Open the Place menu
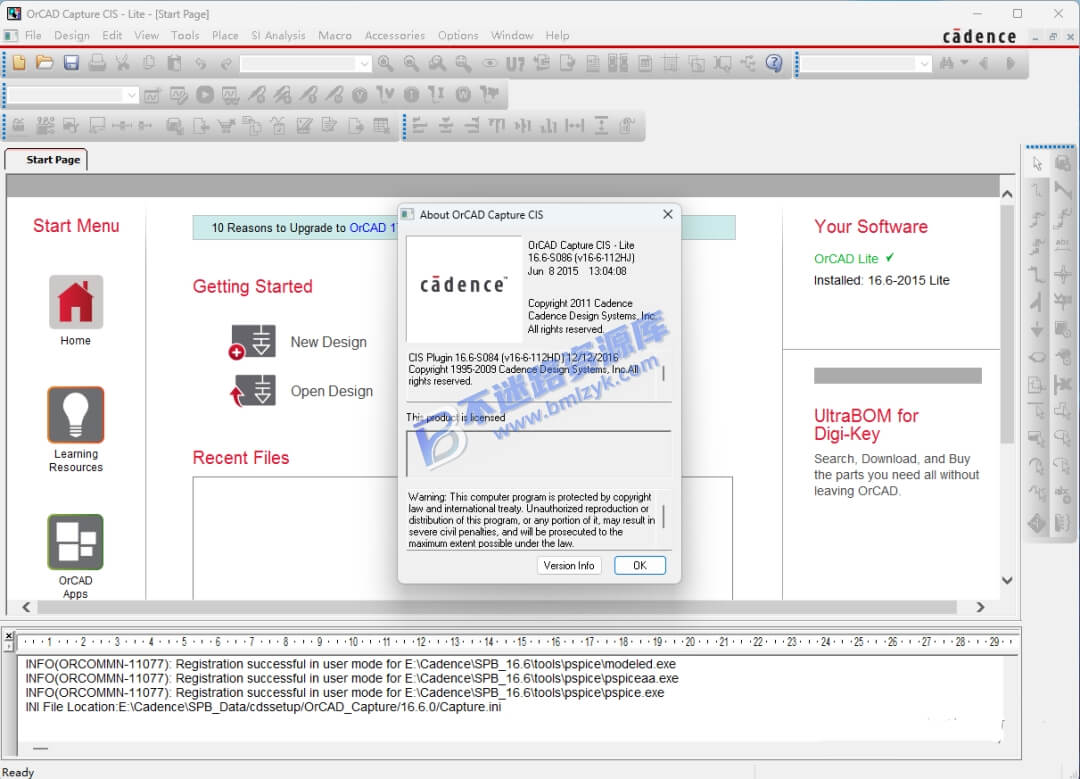 tap(225, 36)
